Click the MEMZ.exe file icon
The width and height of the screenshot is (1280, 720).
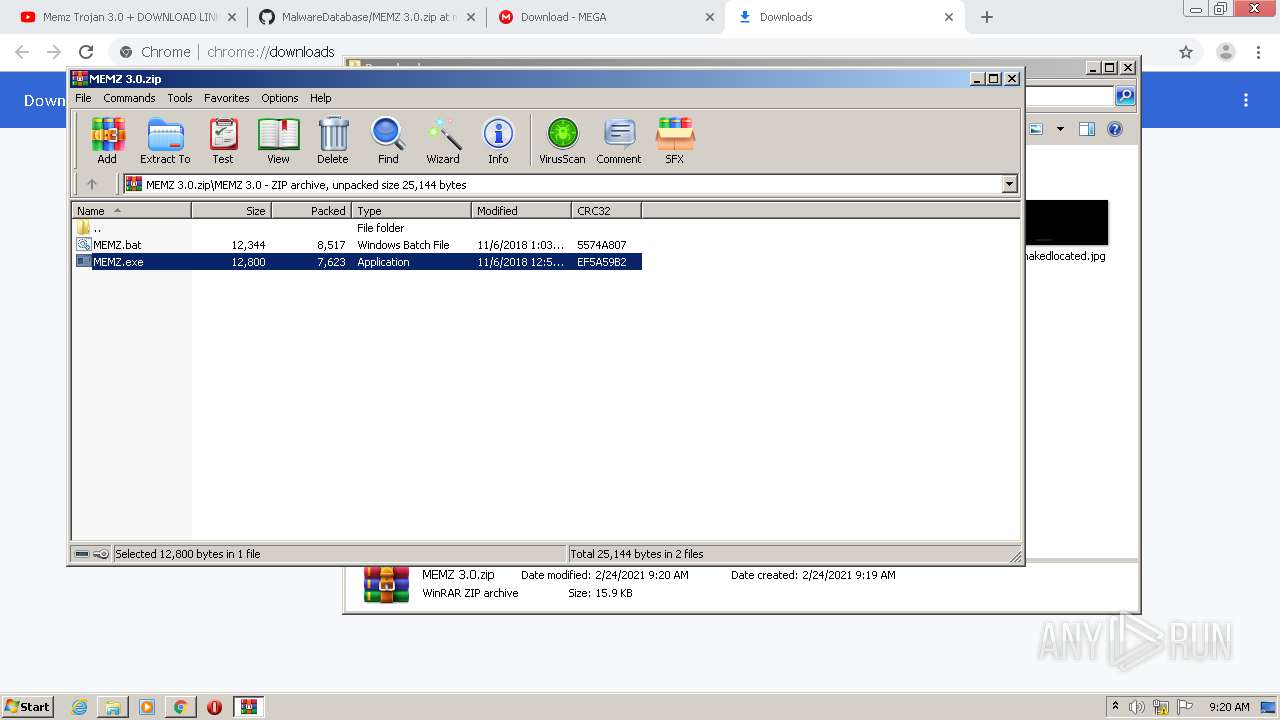[x=84, y=262]
